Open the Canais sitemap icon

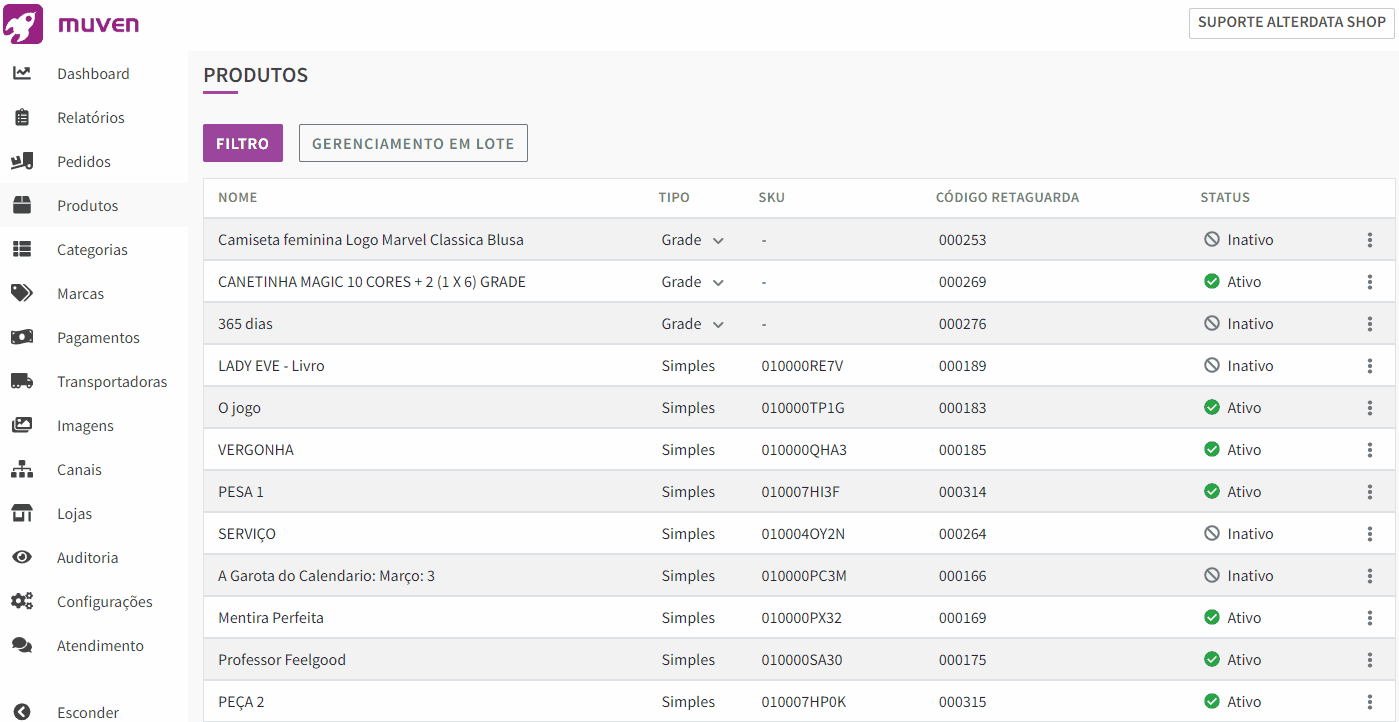tap(22, 469)
